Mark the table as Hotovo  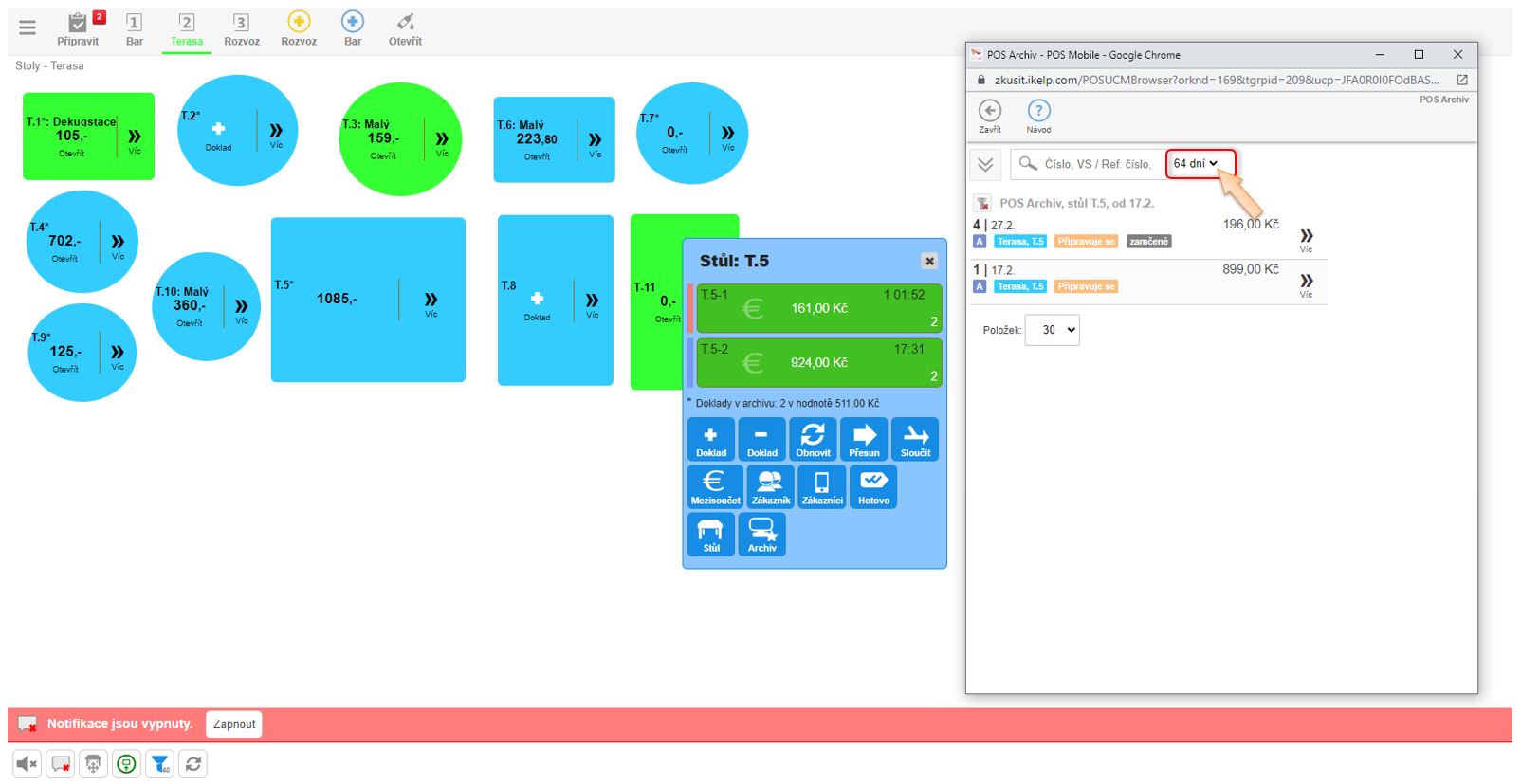click(873, 487)
